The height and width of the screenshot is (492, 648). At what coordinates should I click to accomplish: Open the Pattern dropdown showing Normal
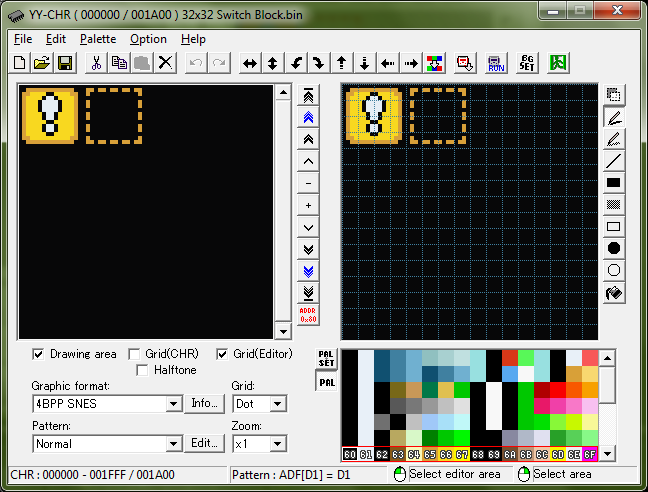[x=174, y=444]
